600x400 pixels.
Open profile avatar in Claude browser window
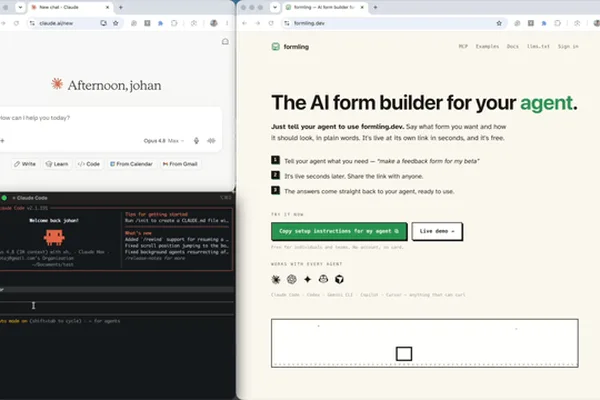(x=214, y=23)
